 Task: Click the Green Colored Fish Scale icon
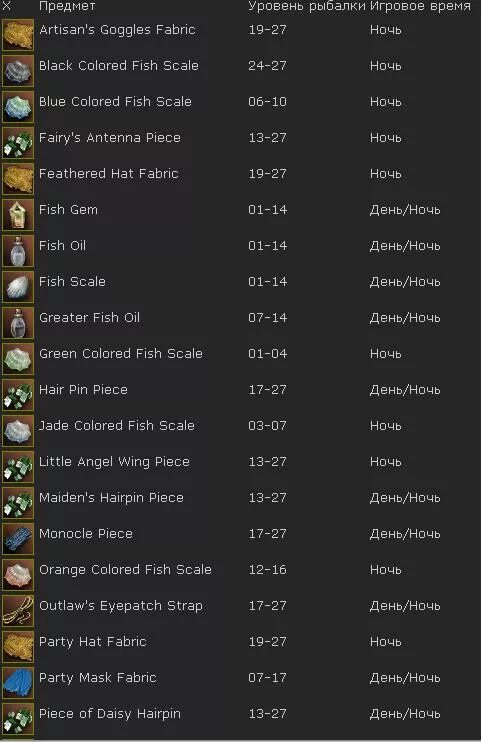(18, 359)
